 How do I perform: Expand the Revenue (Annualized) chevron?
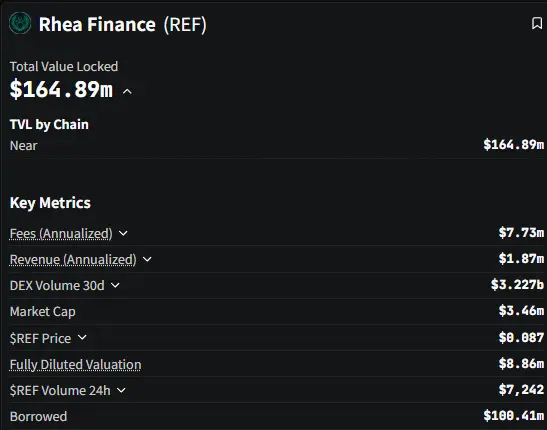click(147, 259)
